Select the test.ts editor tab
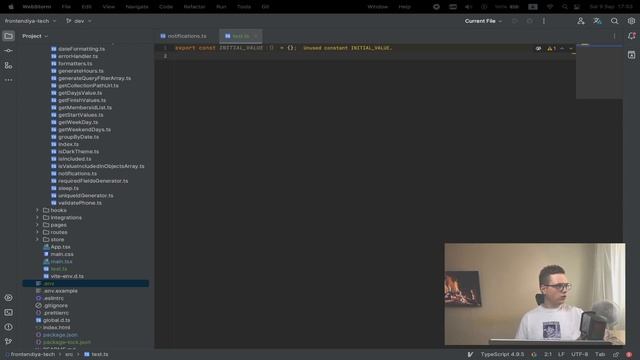This screenshot has height=360, width=640. 240,36
